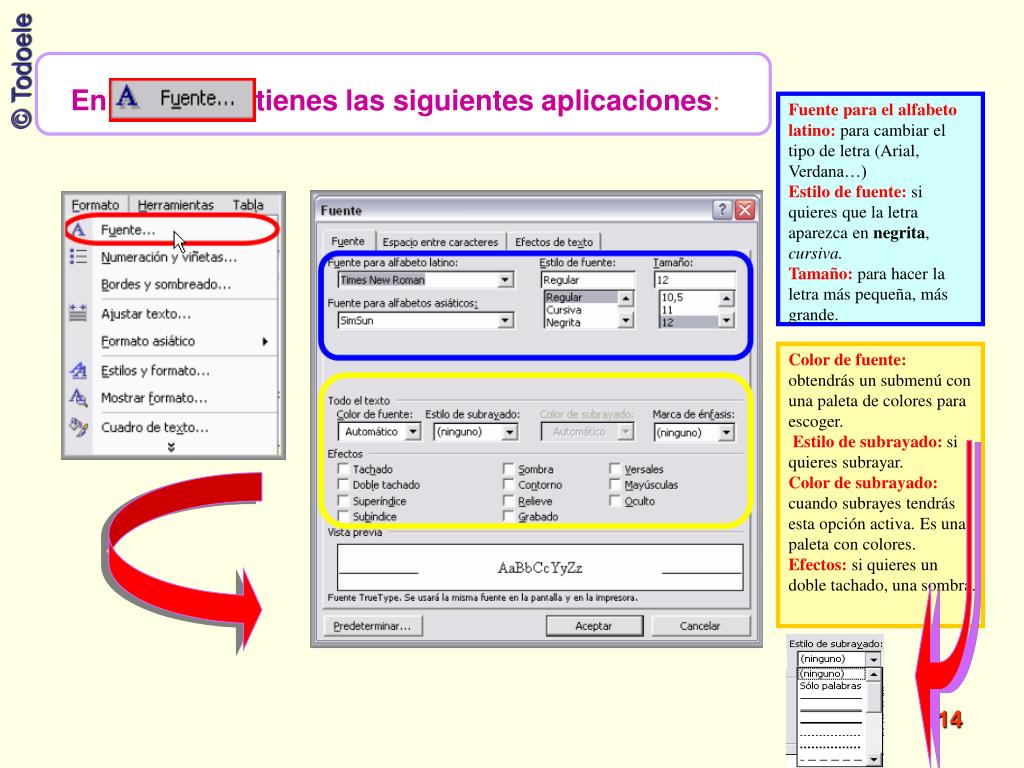The width and height of the screenshot is (1024, 768).
Task: Enable the Versales checkbox
Action: pyautogui.click(x=615, y=468)
